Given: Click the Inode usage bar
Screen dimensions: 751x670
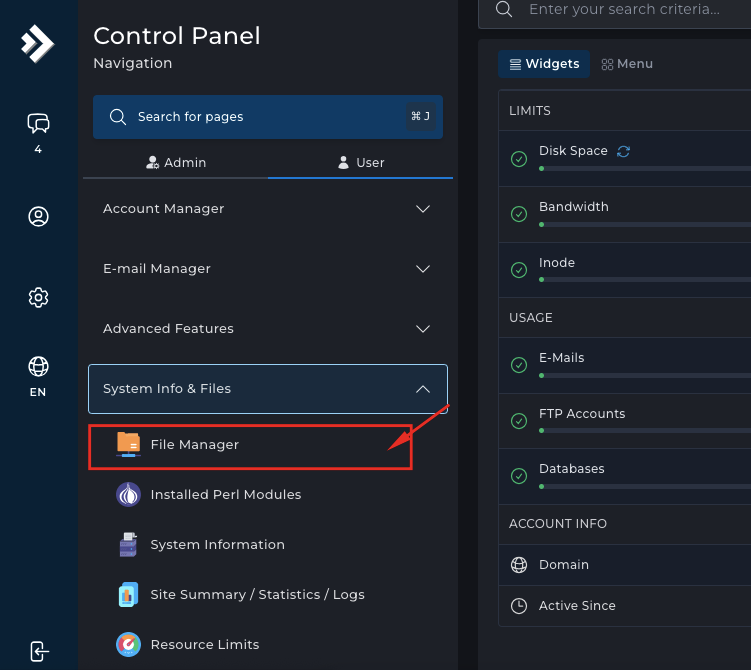Looking at the screenshot, I should pos(645,280).
